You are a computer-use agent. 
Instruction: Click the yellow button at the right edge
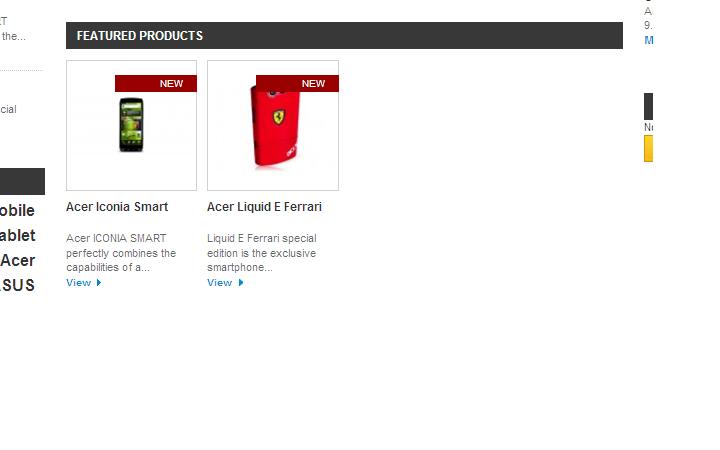[648, 148]
